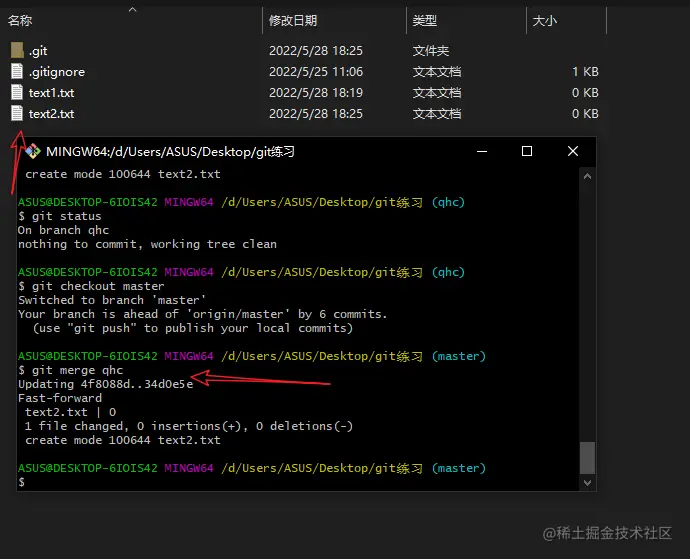Open the .git folder icon

(x=17, y=51)
